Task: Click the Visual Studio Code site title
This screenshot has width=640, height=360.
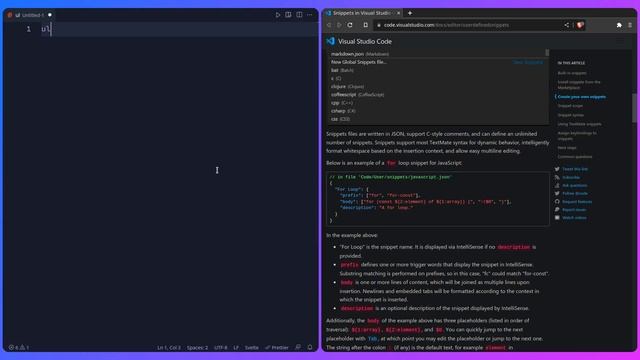Action: click(364, 42)
